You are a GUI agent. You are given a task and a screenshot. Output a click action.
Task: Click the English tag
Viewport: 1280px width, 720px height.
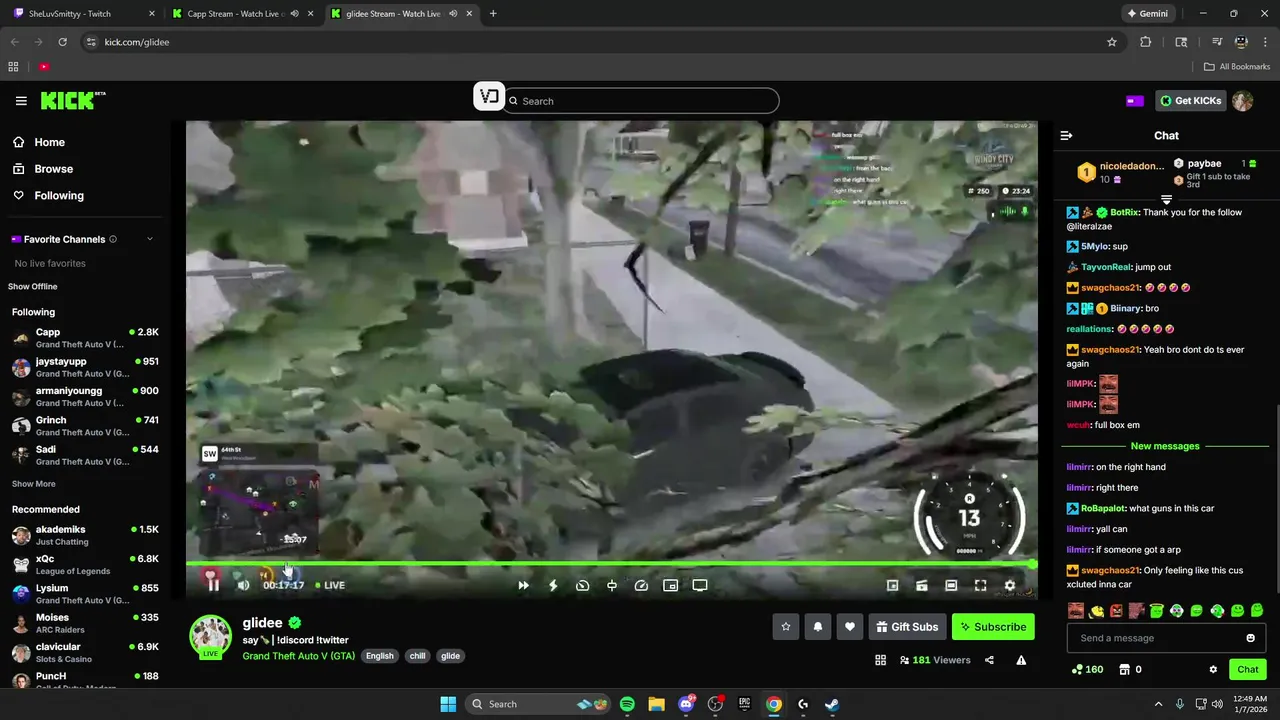coord(379,656)
